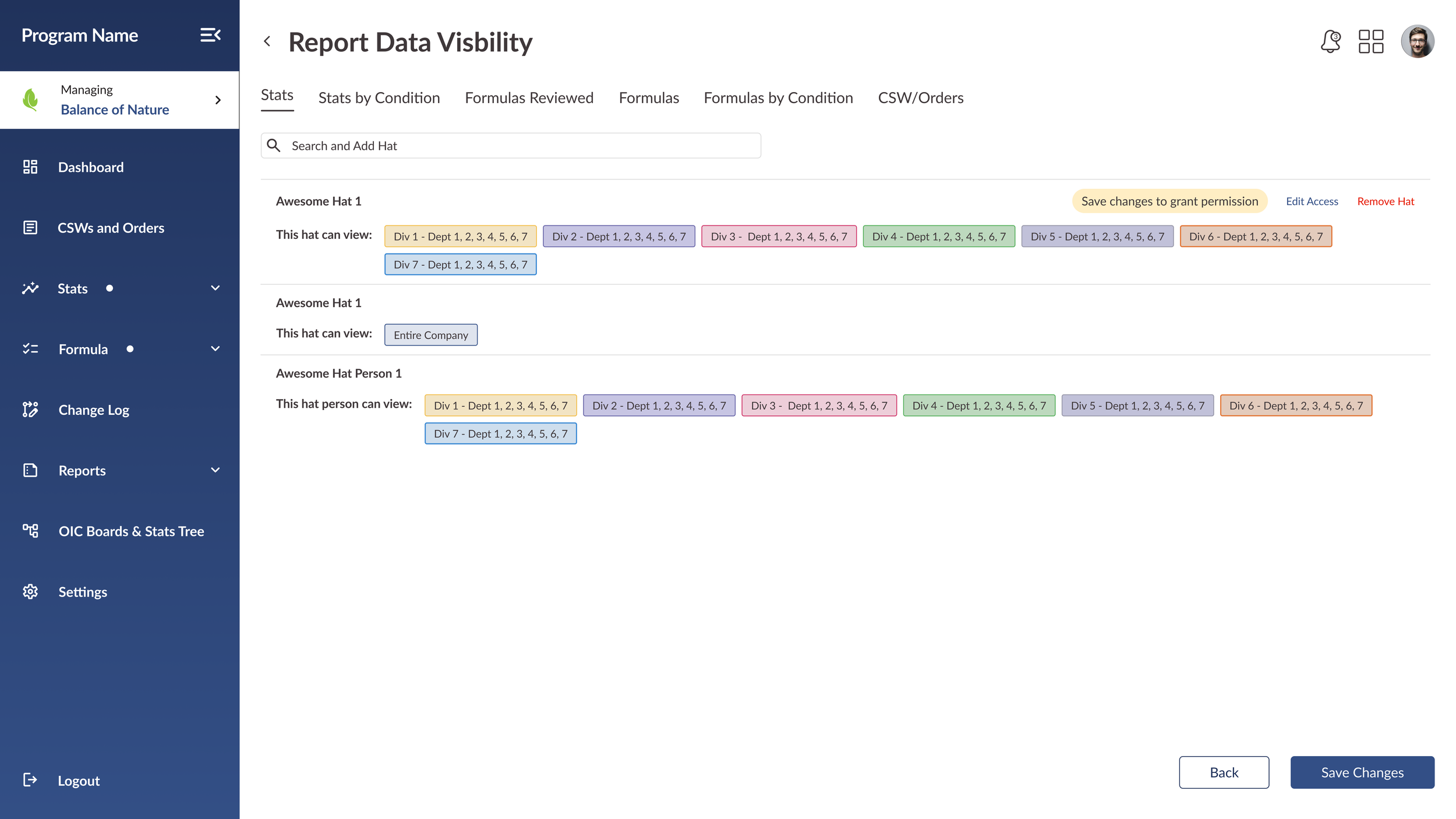This screenshot has height=819, width=1456.
Task: Click the OIC Boards & Stats Tree icon
Action: 30,531
